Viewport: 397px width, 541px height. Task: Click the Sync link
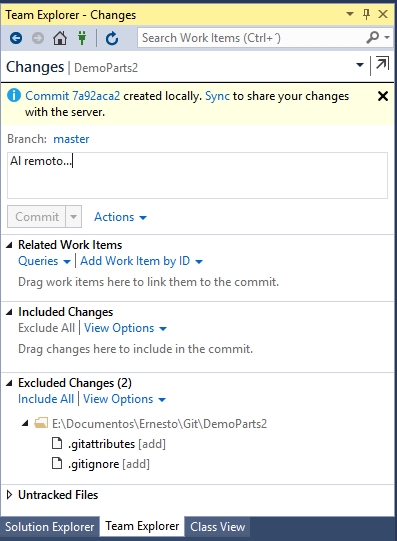[x=217, y=96]
